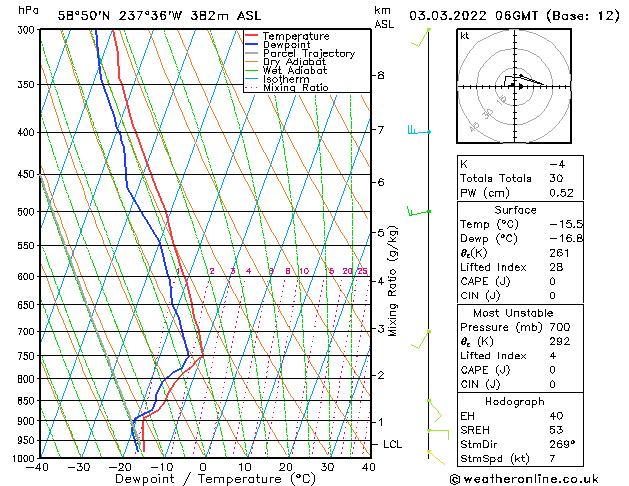Click the Surface section heading
This screenshot has width=629, height=486.
click(515, 210)
